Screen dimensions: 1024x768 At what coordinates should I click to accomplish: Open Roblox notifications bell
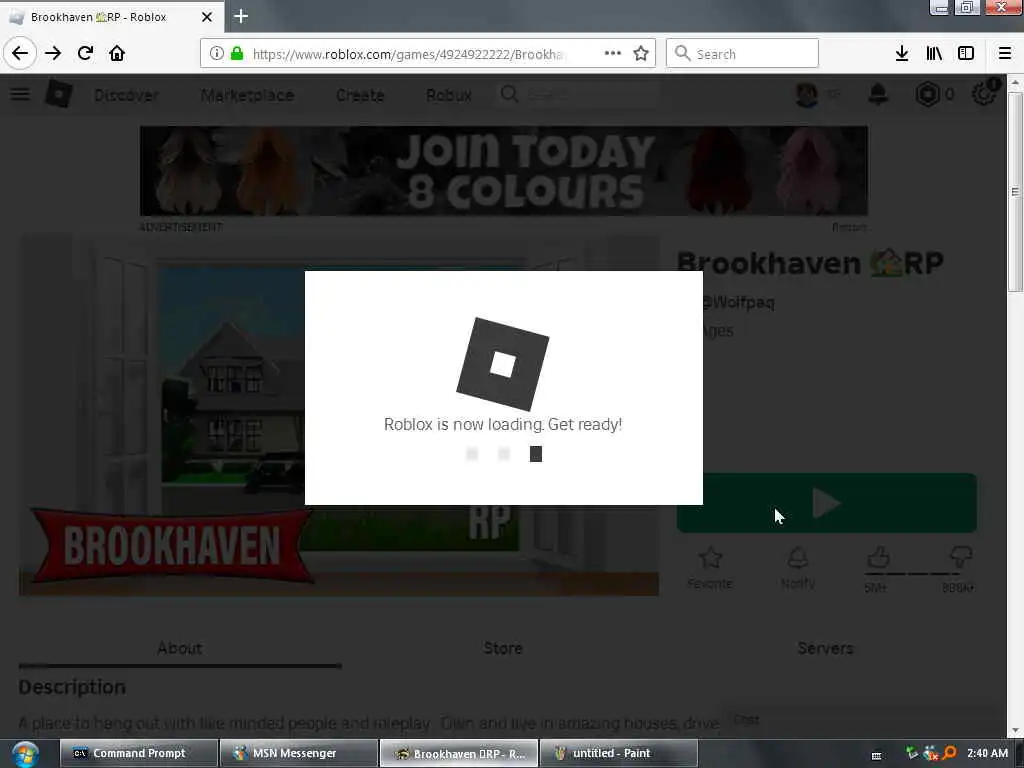pyautogui.click(x=878, y=95)
